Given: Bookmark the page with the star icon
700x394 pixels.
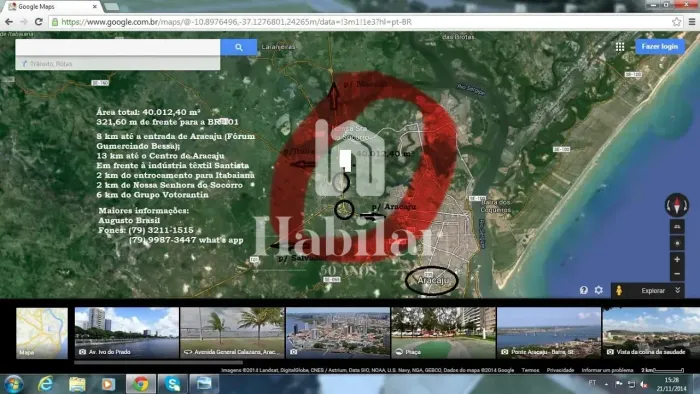Looking at the screenshot, I should 676,22.
